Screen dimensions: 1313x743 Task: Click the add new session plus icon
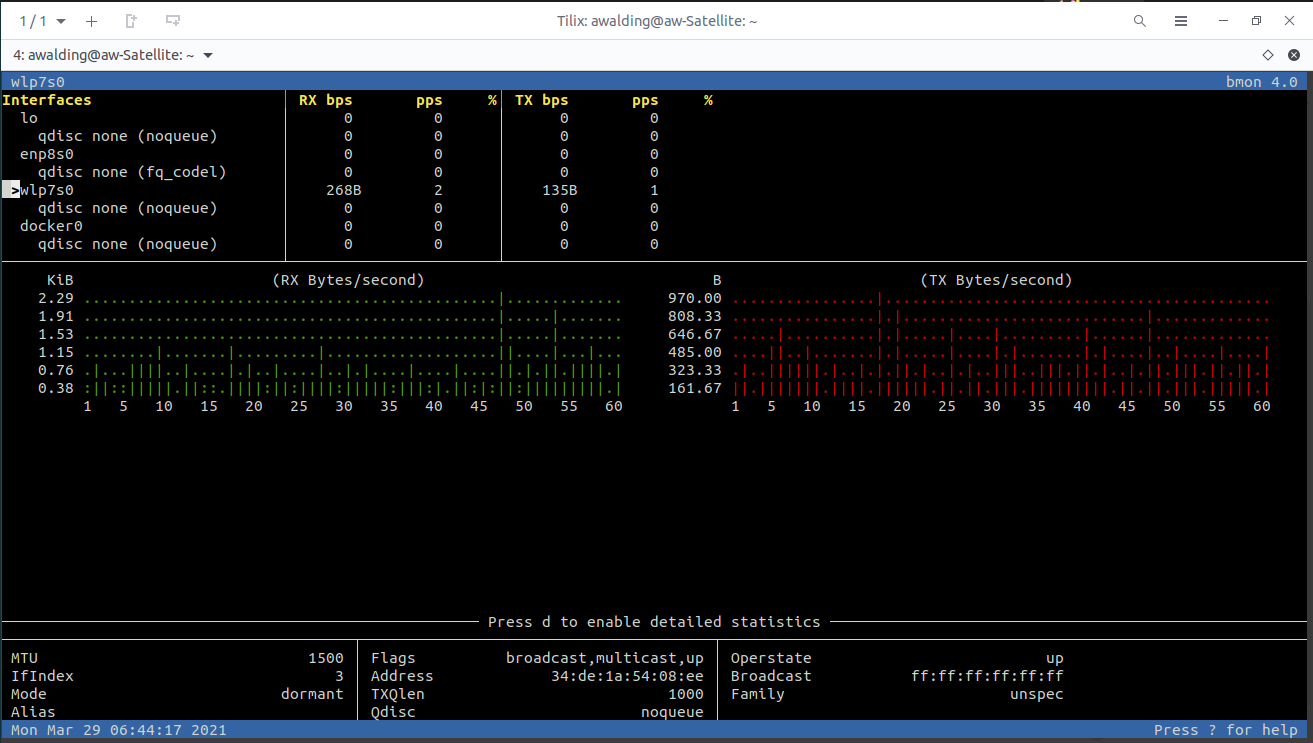click(91, 21)
